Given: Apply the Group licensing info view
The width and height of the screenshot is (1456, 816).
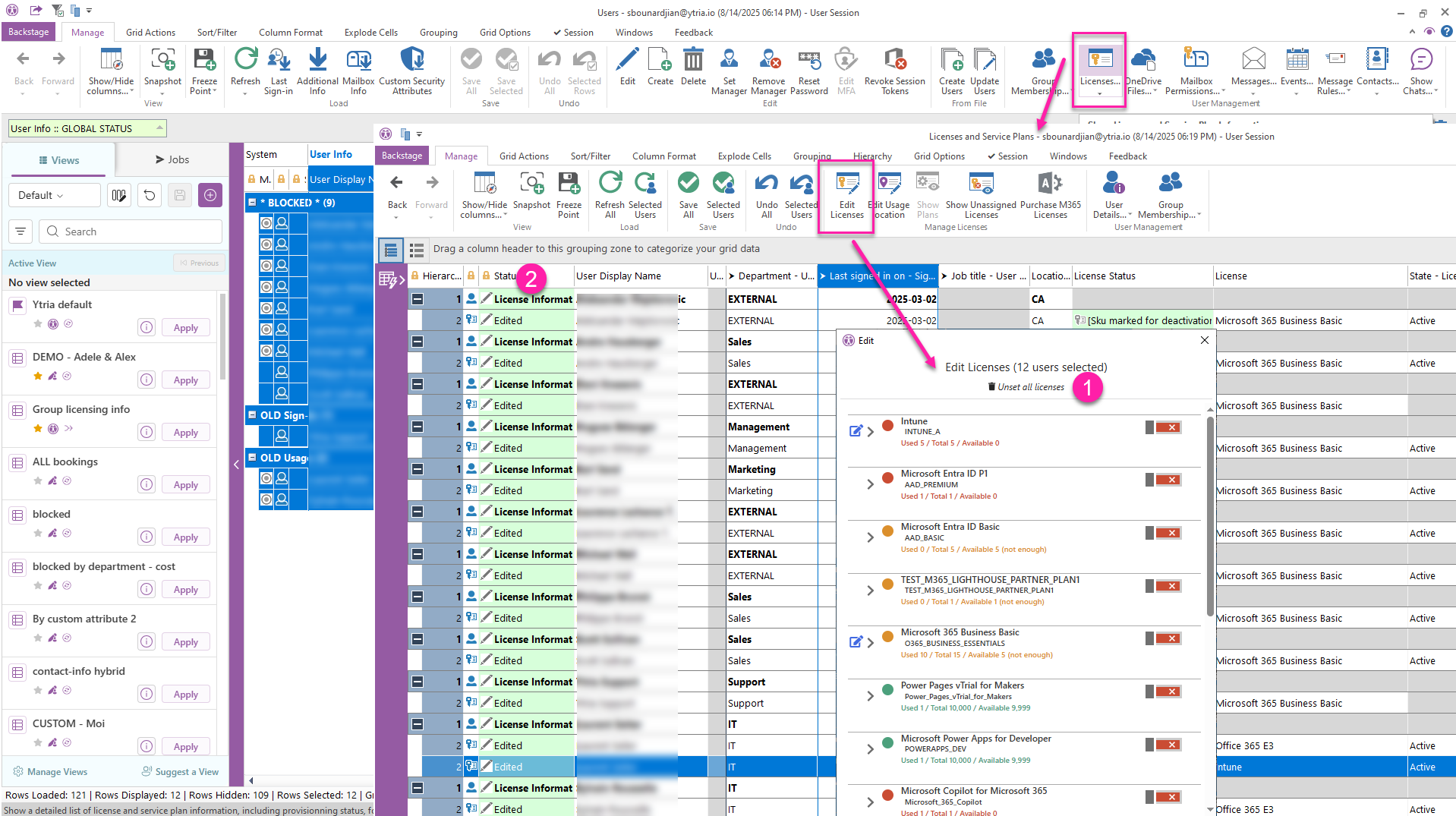Looking at the screenshot, I should 185,432.
